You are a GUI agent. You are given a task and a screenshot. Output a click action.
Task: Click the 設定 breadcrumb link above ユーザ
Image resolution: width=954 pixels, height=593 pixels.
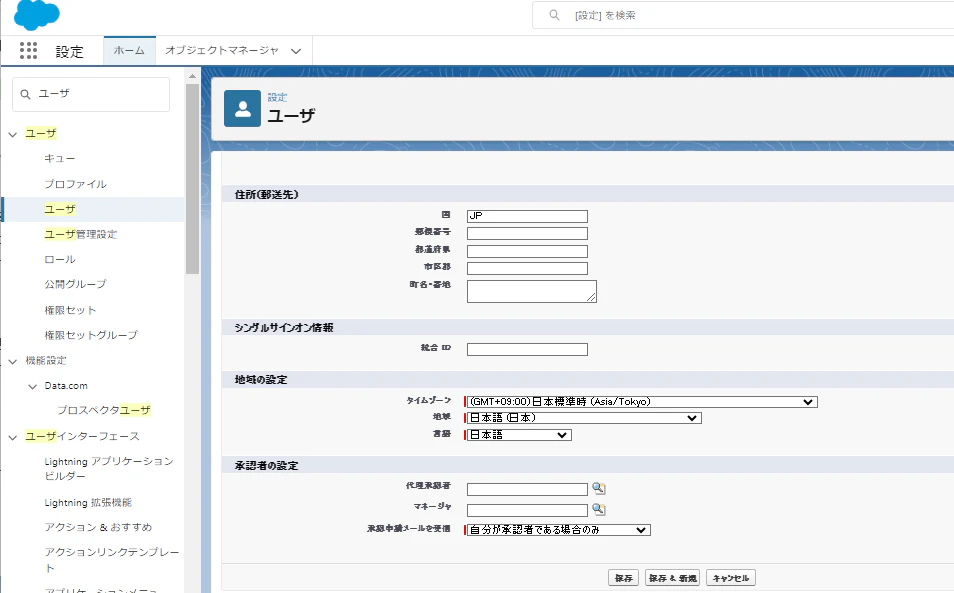tap(277, 97)
